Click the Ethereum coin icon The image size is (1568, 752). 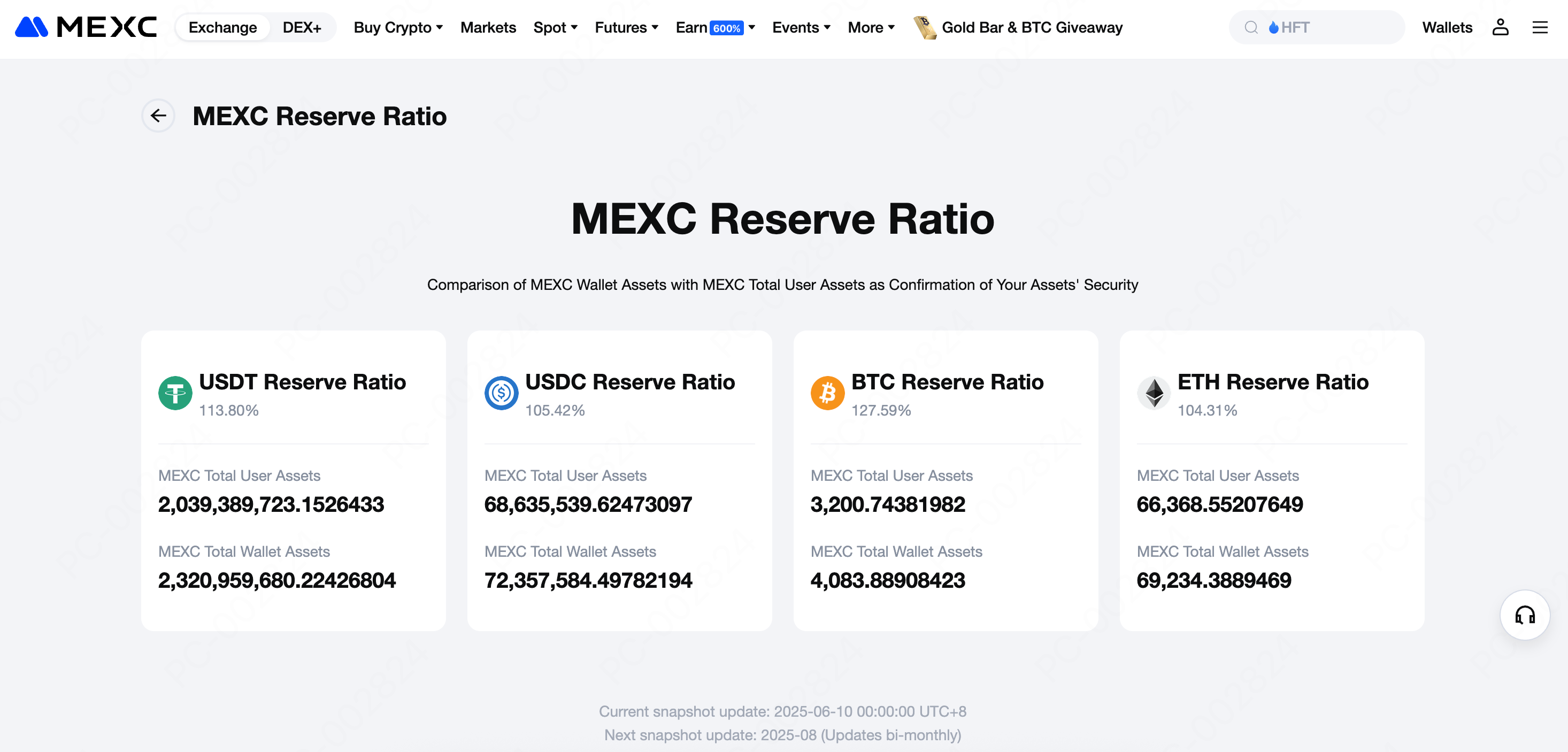[x=1154, y=393]
